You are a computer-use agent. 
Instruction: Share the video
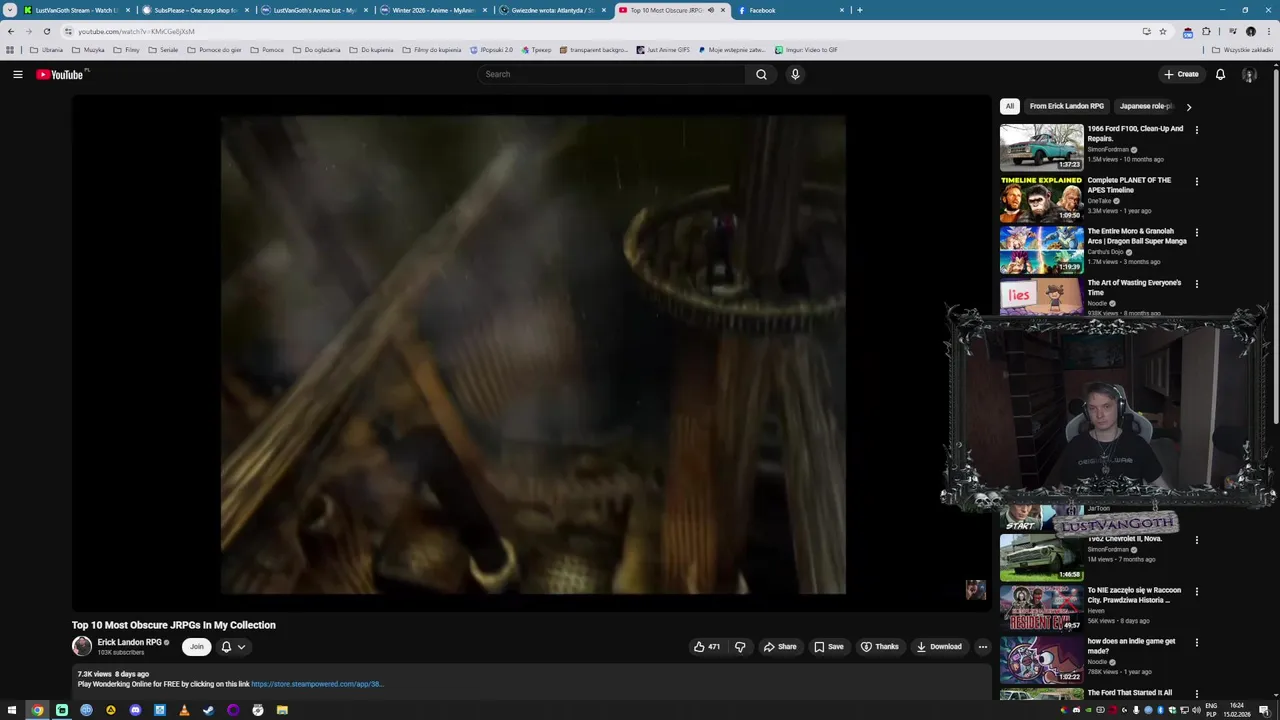780,647
